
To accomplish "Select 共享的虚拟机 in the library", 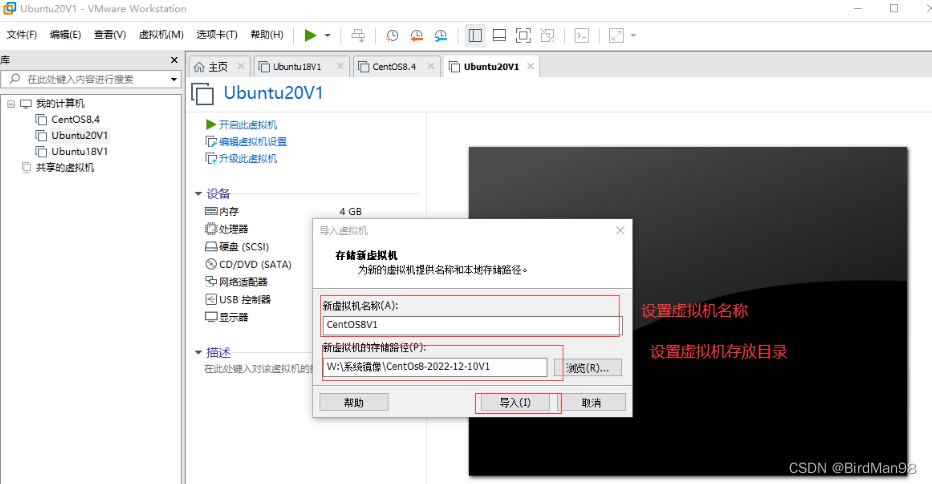I will click(x=65, y=168).
